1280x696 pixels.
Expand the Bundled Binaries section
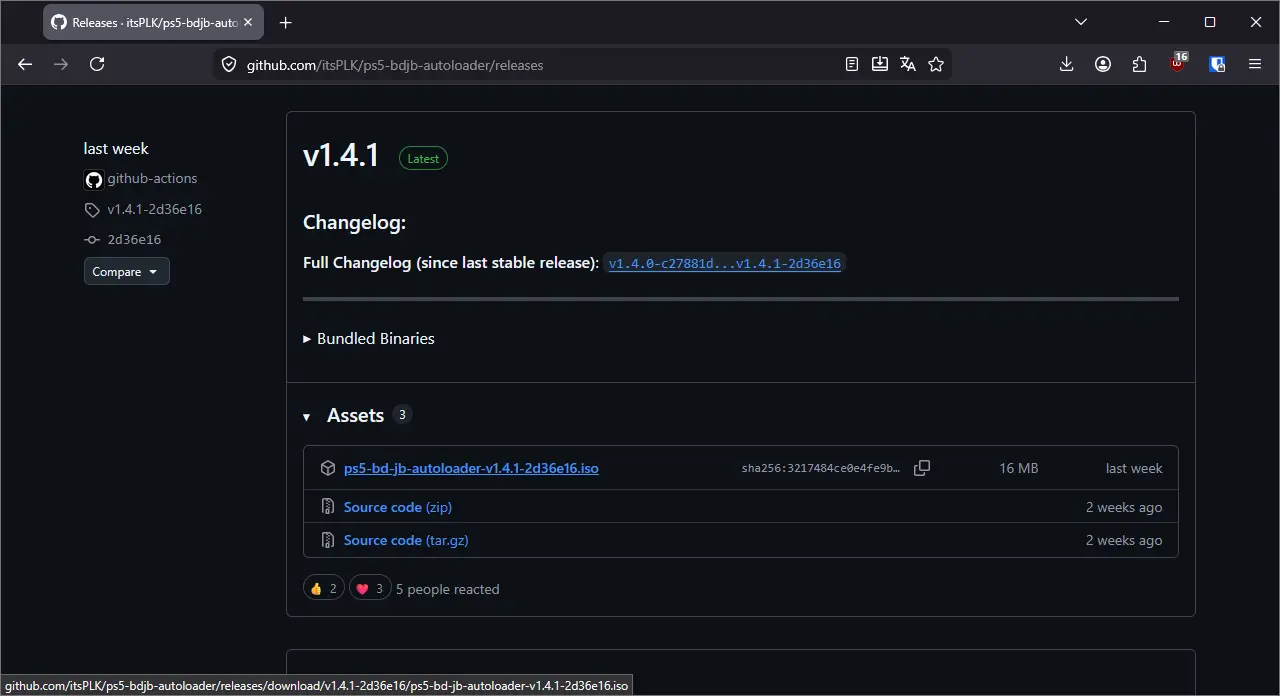369,338
